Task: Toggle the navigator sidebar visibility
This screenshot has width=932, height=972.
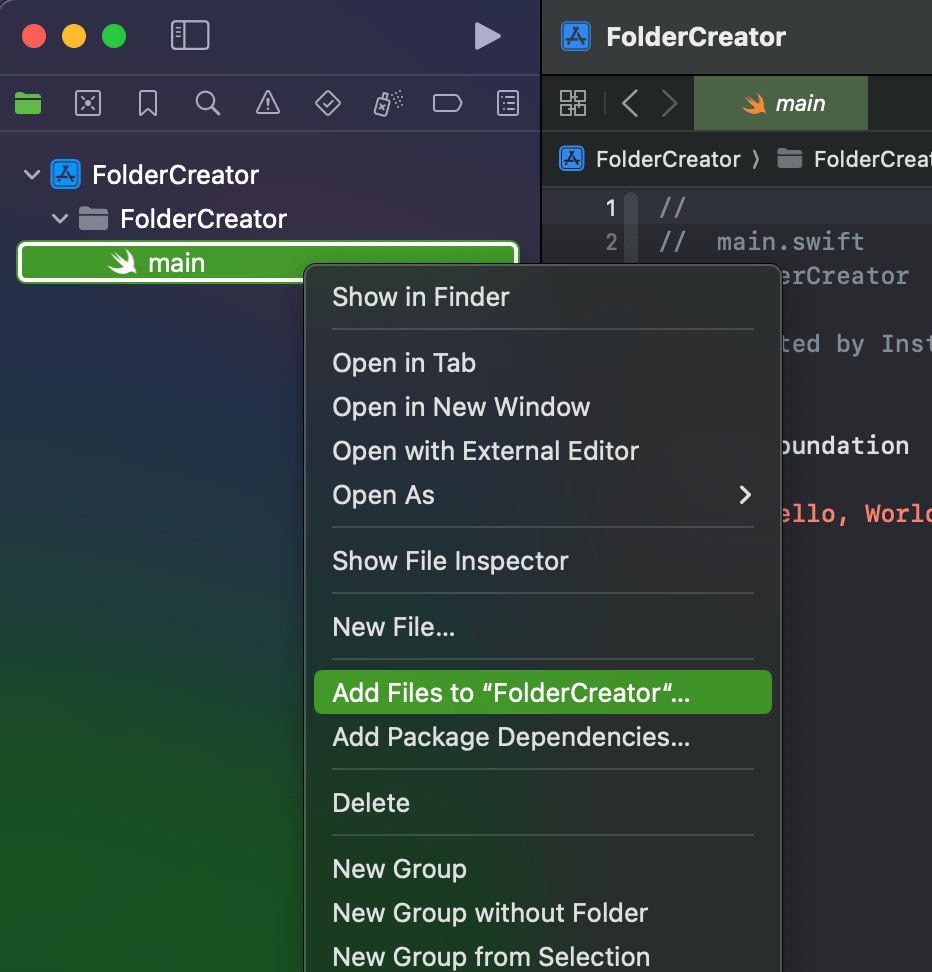Action: tap(190, 36)
